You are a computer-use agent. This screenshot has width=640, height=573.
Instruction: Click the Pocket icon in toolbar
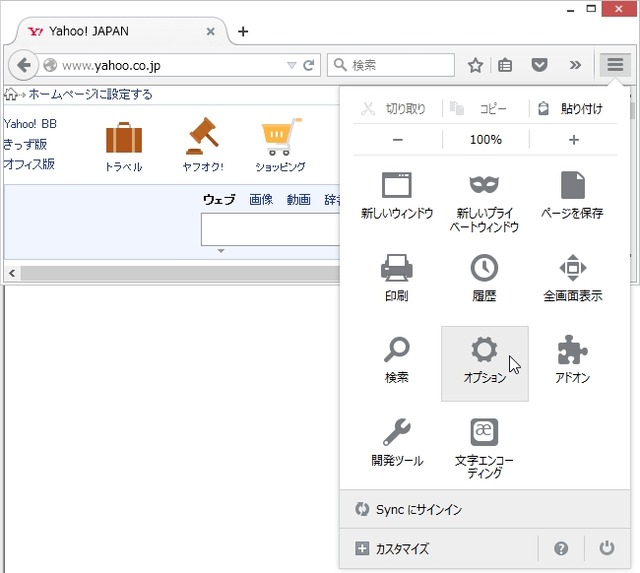(x=539, y=65)
